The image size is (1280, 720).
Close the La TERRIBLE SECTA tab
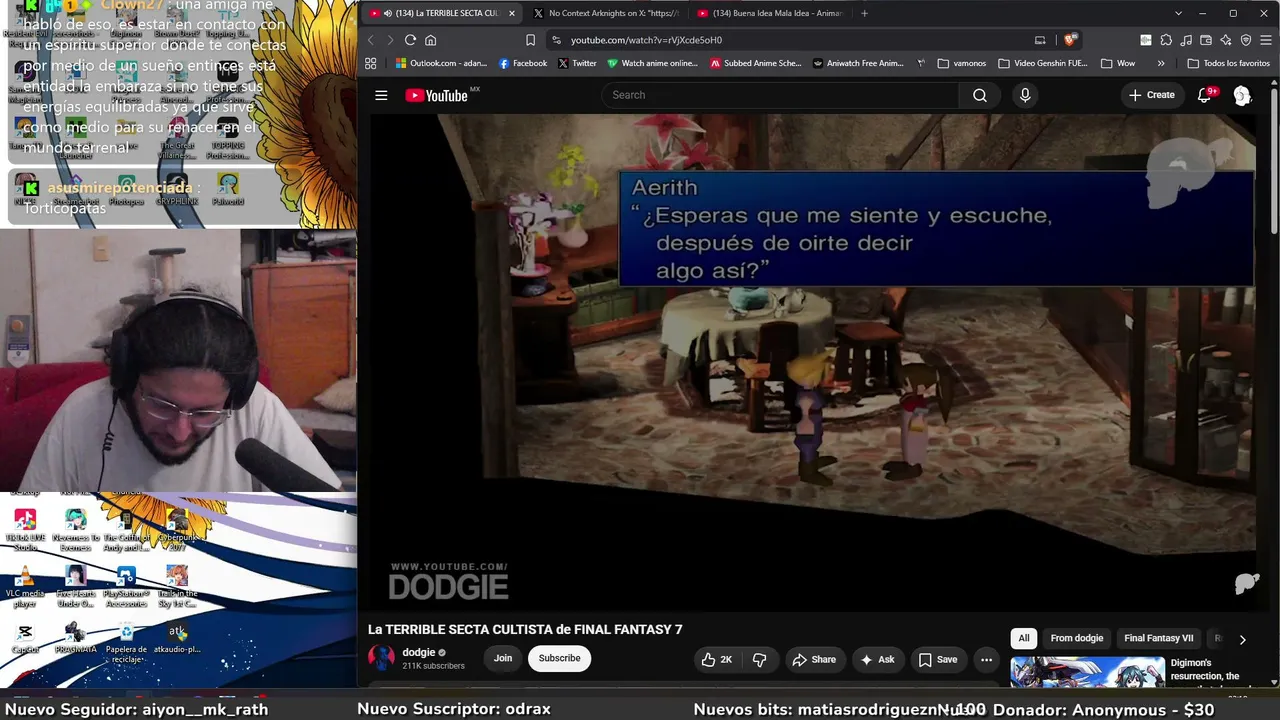(x=511, y=13)
